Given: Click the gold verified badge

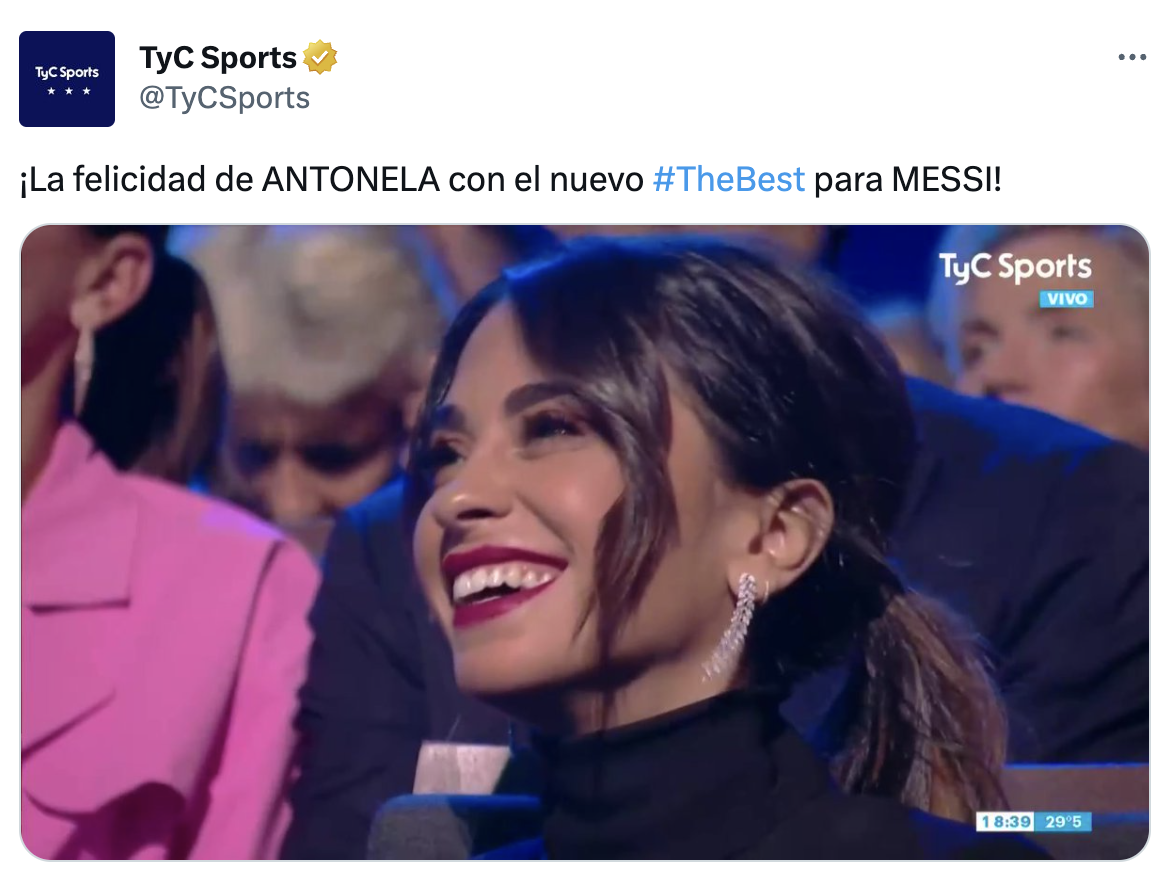Looking at the screenshot, I should pyautogui.click(x=320, y=57).
